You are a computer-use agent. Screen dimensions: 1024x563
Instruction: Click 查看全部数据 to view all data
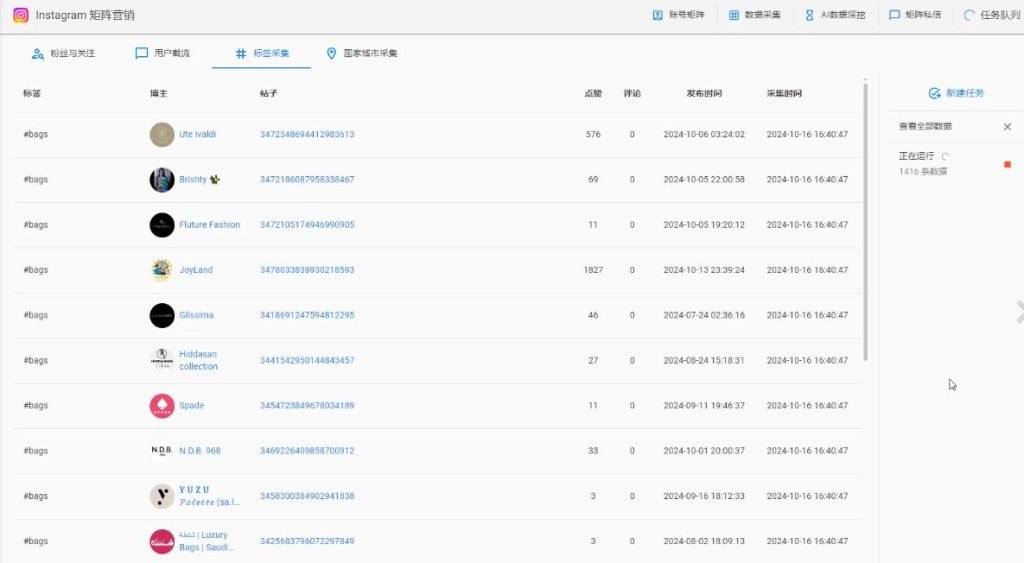pos(925,127)
